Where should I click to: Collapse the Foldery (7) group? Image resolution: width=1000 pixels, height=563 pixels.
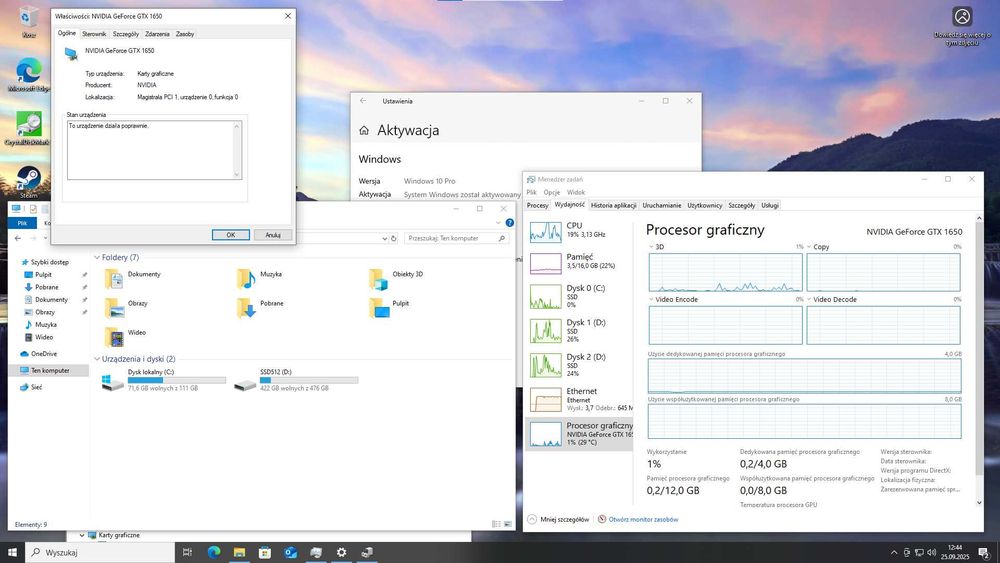click(97, 257)
